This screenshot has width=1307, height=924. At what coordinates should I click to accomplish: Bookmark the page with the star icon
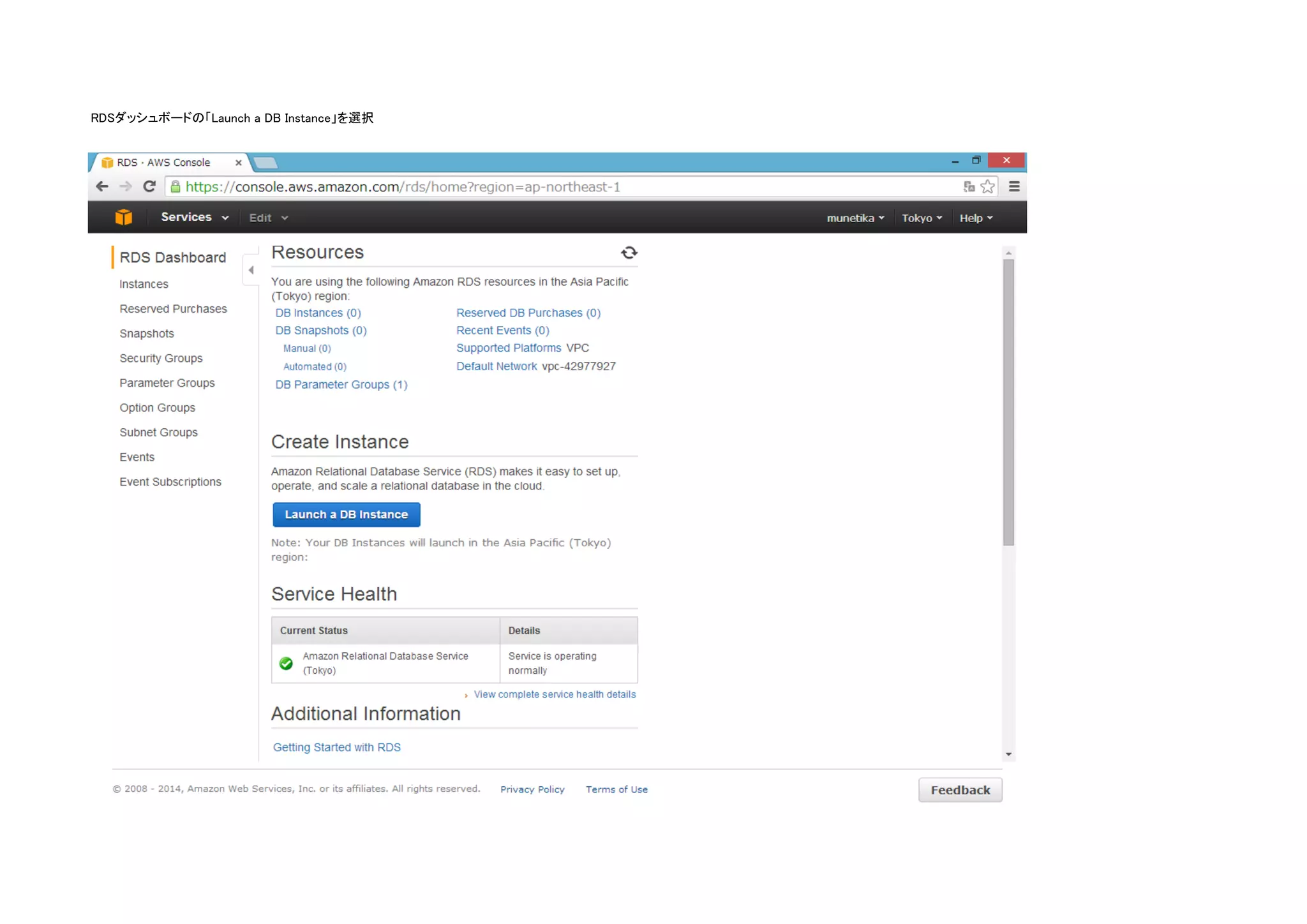(987, 187)
